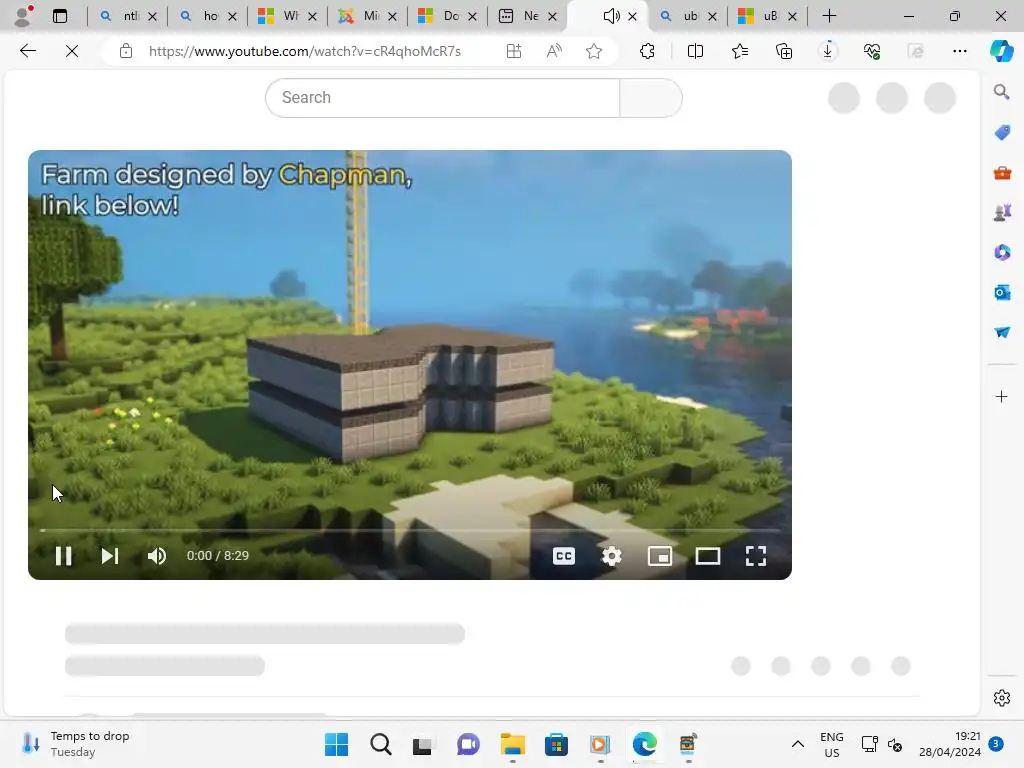Open the Windows Start menu

(x=336, y=744)
